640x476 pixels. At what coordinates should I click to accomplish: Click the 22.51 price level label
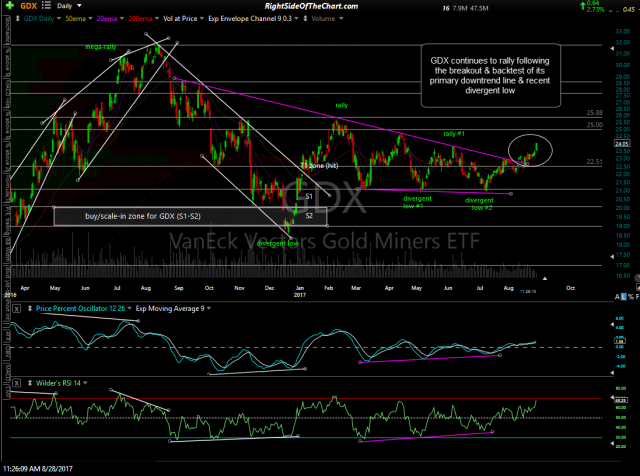coord(594,162)
